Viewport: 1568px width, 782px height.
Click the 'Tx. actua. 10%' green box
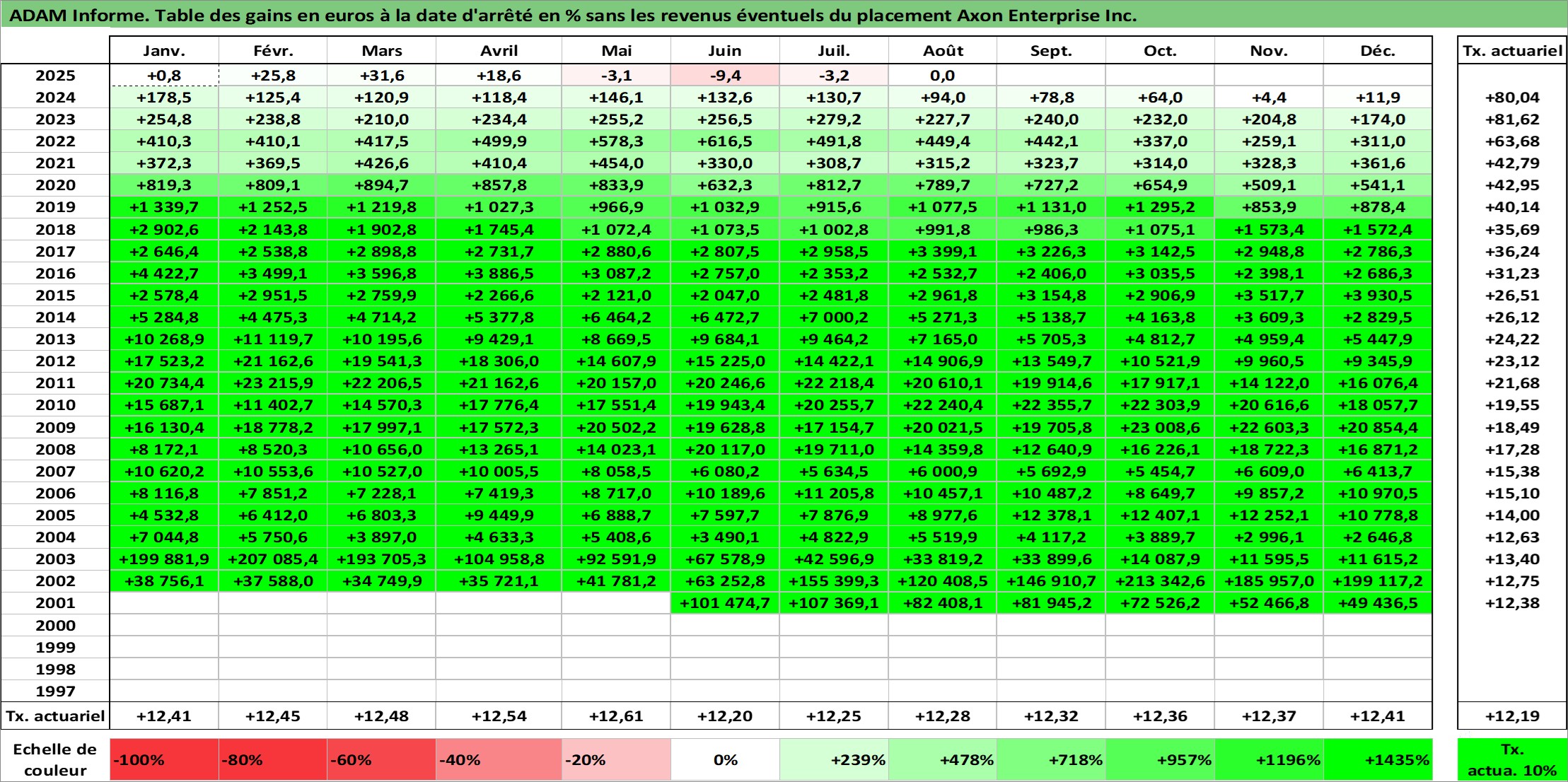(1512, 760)
